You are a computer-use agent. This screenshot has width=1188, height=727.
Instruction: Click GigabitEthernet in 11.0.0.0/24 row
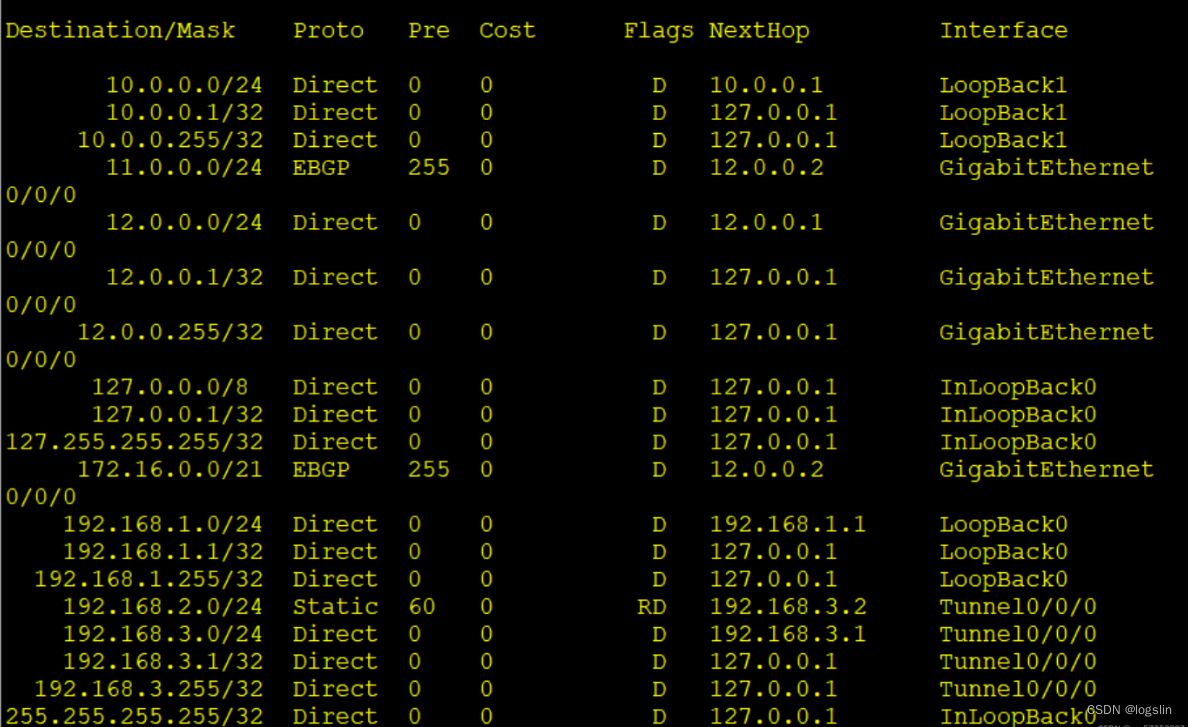[x=1046, y=167]
